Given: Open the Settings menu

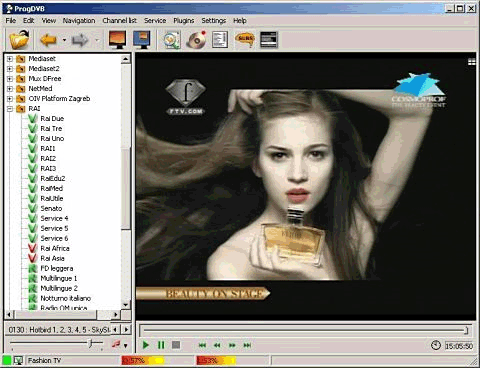Looking at the screenshot, I should click(214, 21).
